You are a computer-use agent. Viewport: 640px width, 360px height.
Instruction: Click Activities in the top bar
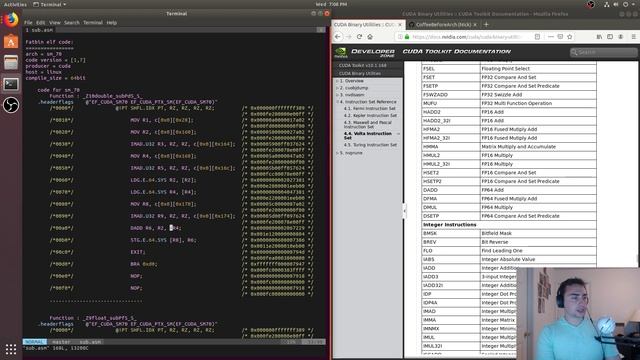[x=15, y=4]
